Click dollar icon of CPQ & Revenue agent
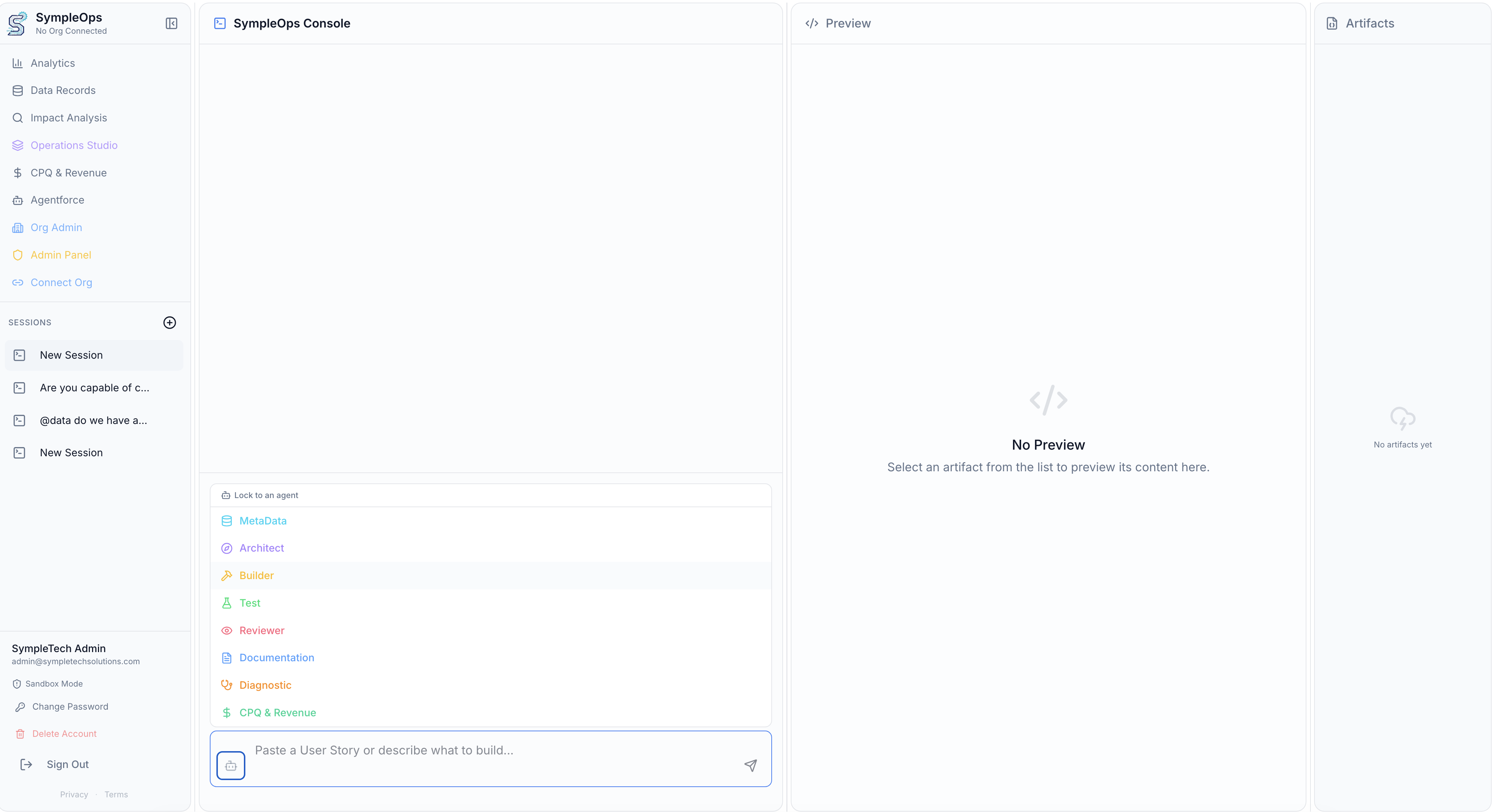 226,713
